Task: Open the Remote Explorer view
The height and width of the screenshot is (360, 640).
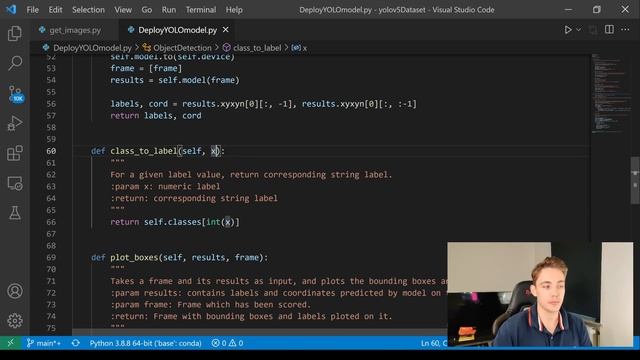Action: tap(15, 183)
